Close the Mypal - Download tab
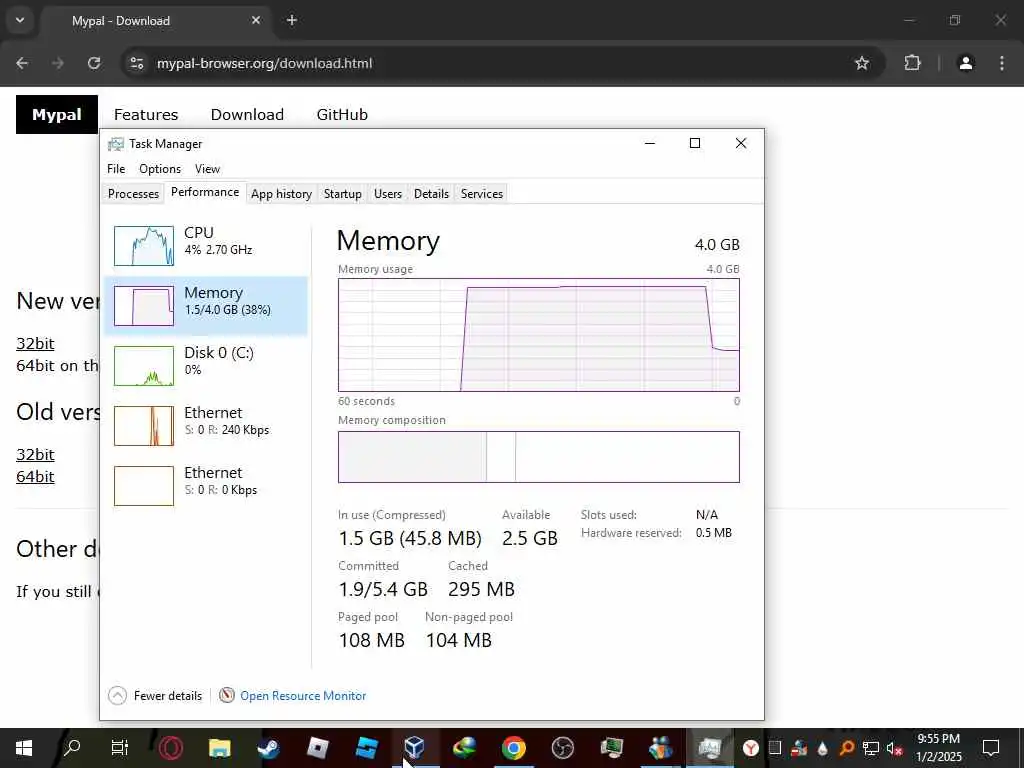The width and height of the screenshot is (1024, 768). [x=256, y=20]
